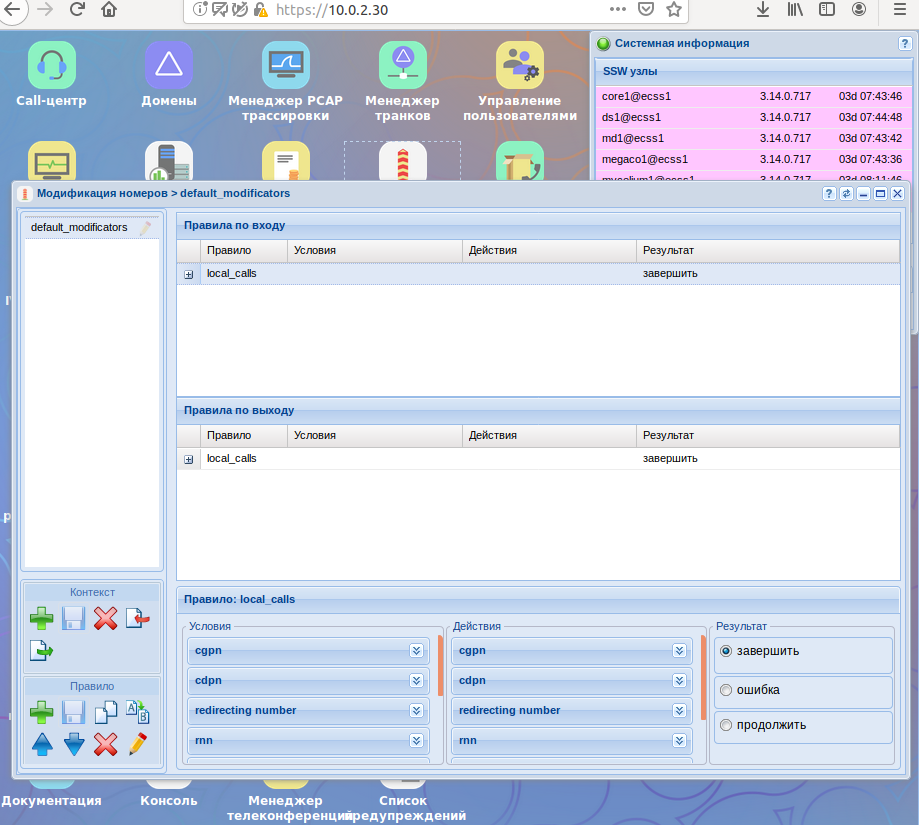
Task: Expand the cgpn section under Условия
Action: 416,651
